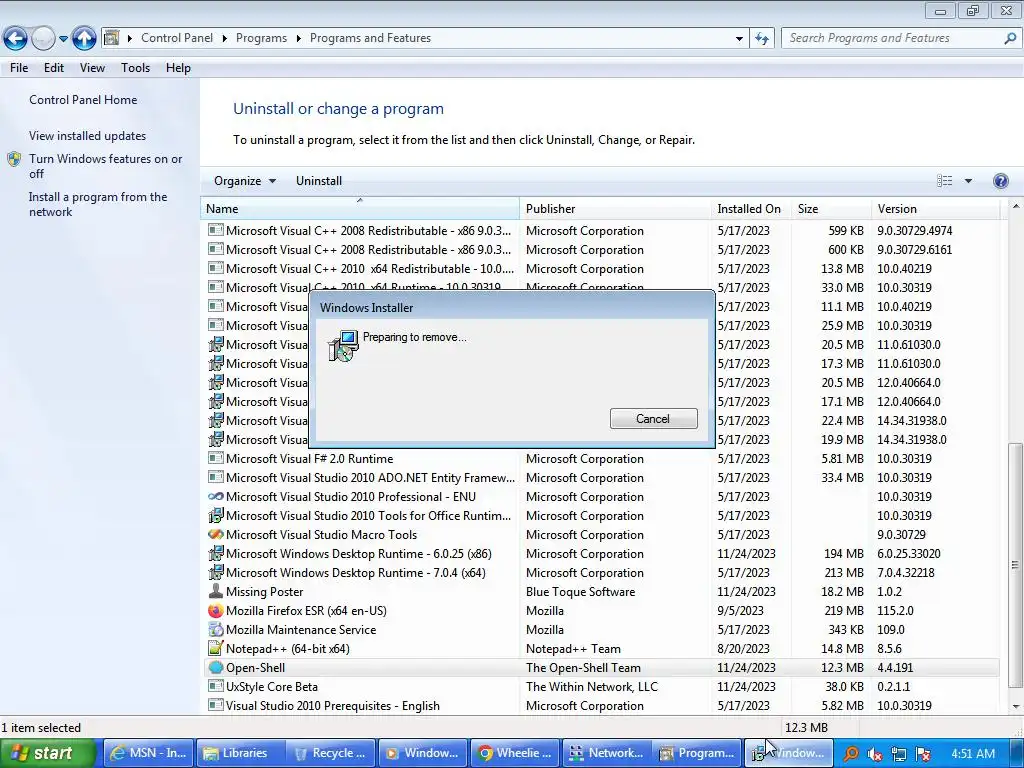Switch to Wheelie Chrome taskbar item
Image resolution: width=1024 pixels, height=768 pixels.
click(x=515, y=753)
